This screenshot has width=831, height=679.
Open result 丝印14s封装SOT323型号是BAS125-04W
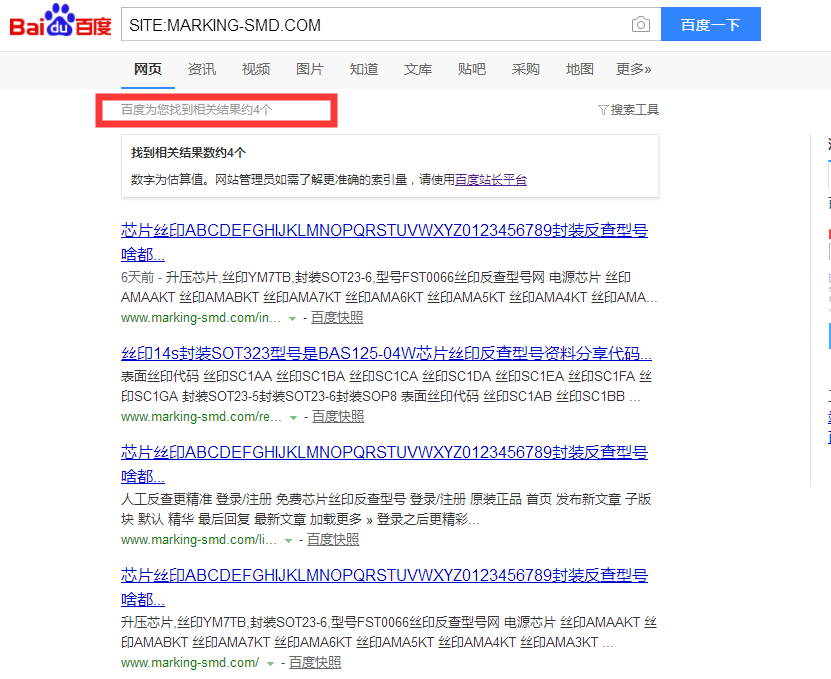point(386,353)
